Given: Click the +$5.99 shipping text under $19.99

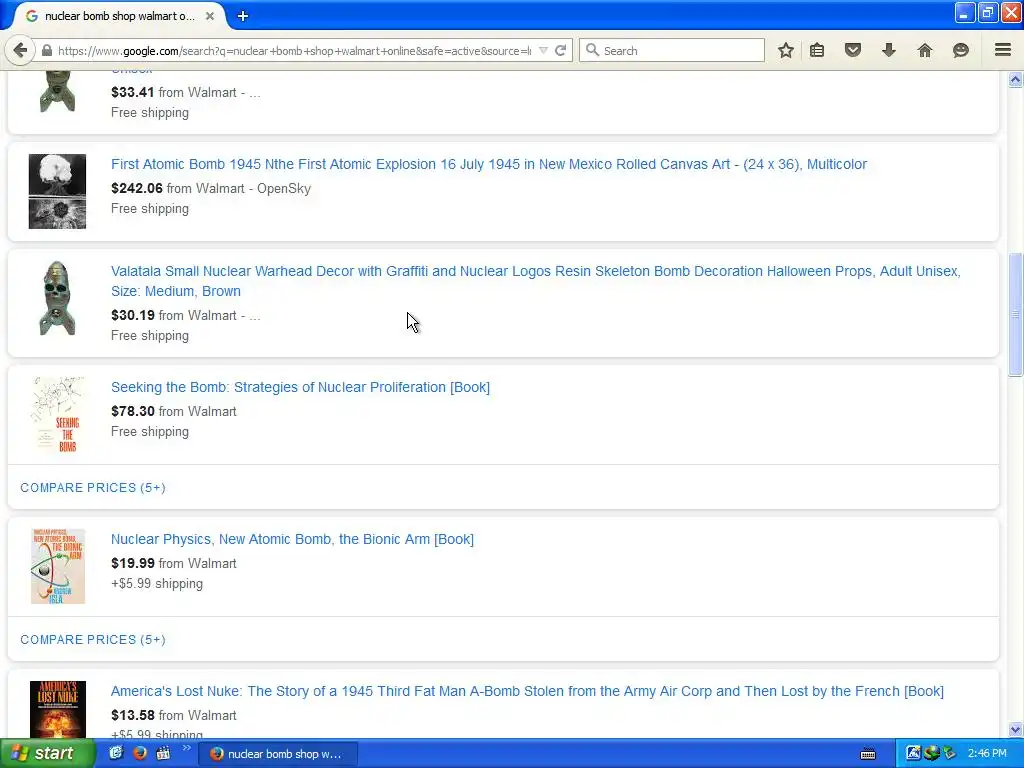Looking at the screenshot, I should 157,584.
